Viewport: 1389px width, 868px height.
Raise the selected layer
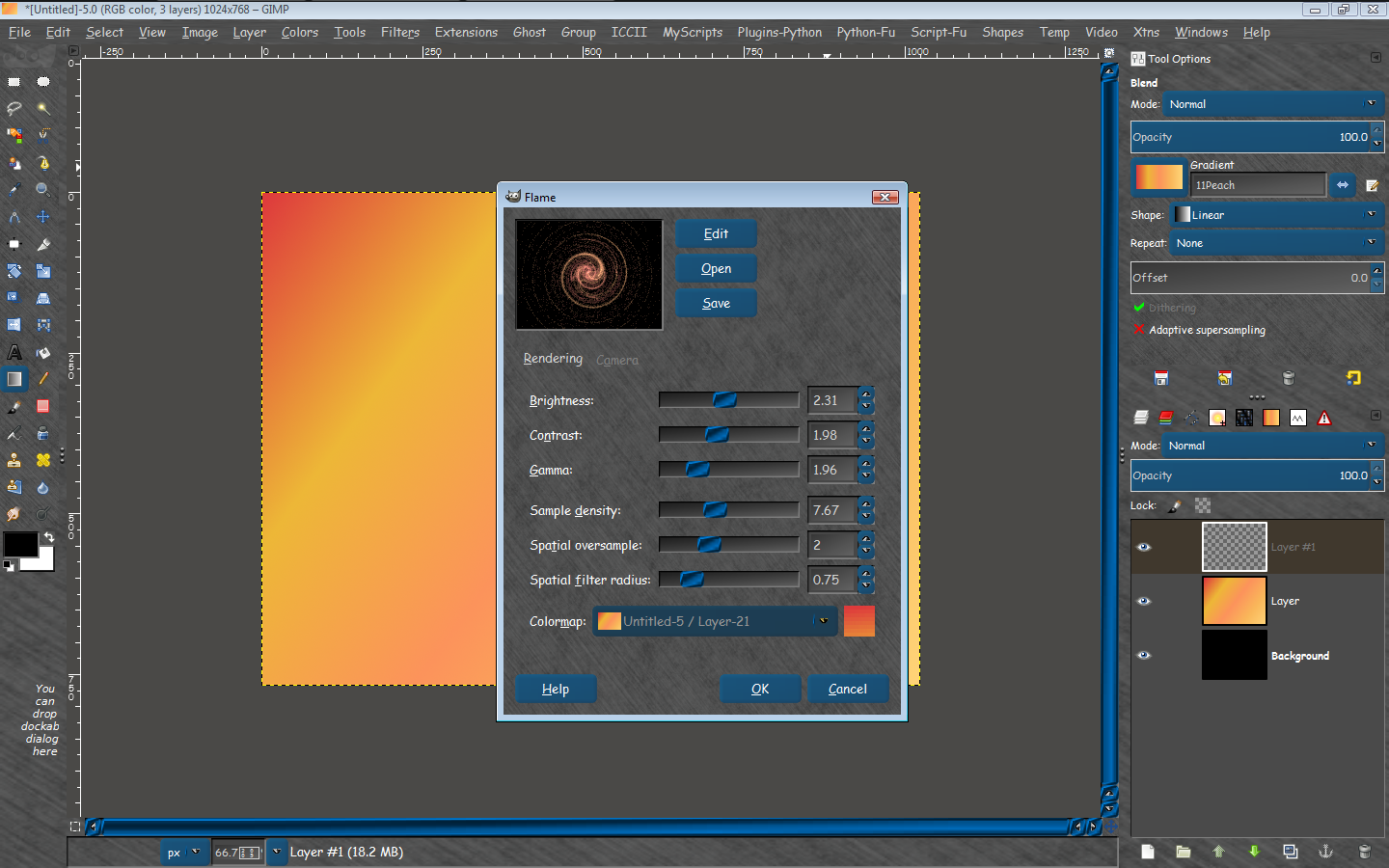[1218, 852]
